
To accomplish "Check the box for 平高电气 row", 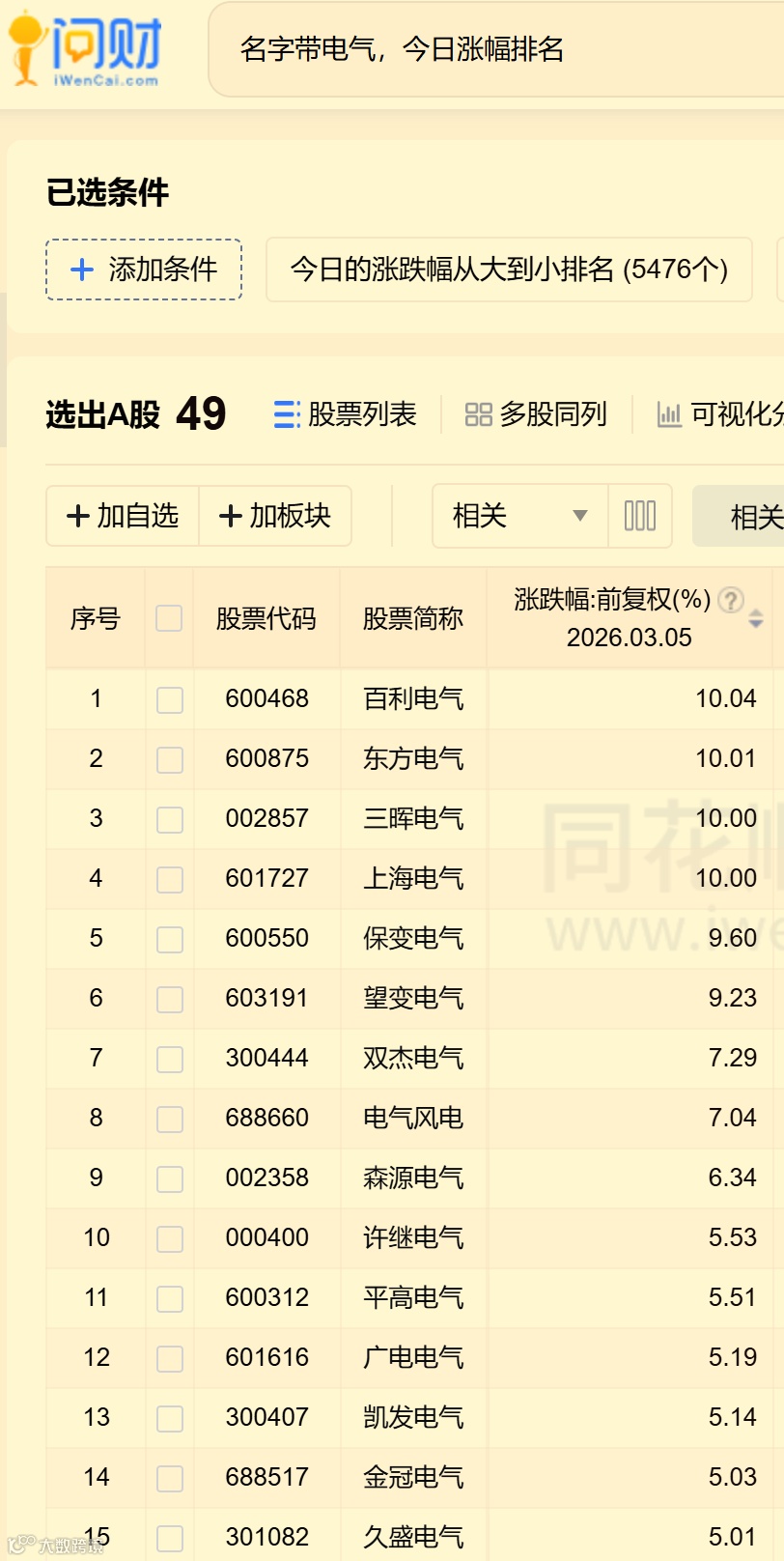I will [170, 1298].
